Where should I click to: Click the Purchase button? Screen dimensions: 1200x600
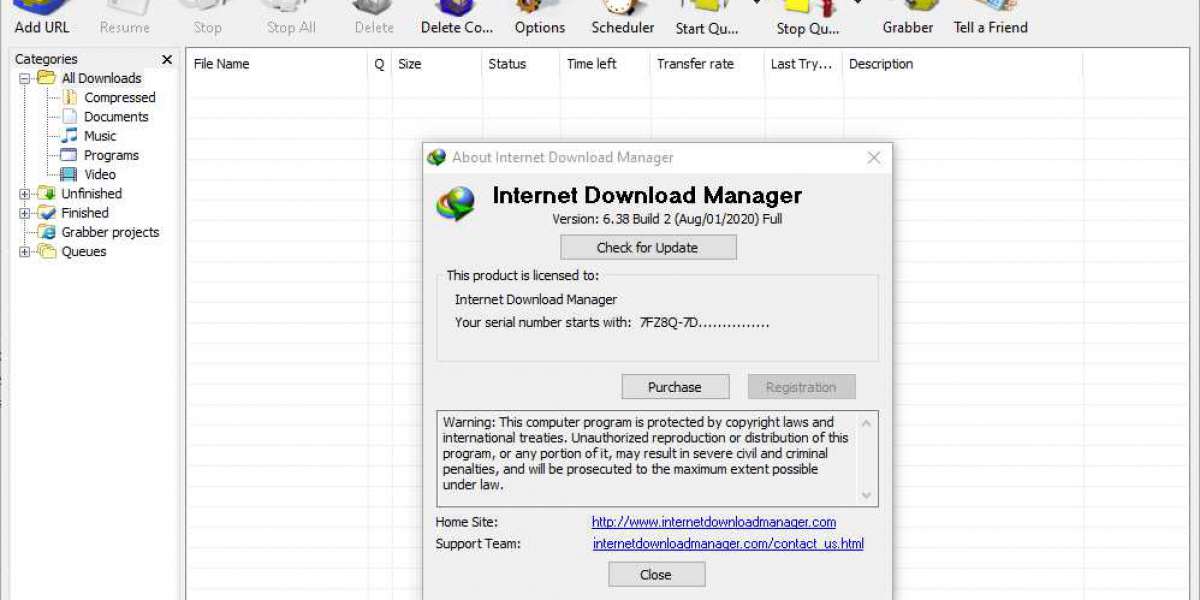[675, 387]
